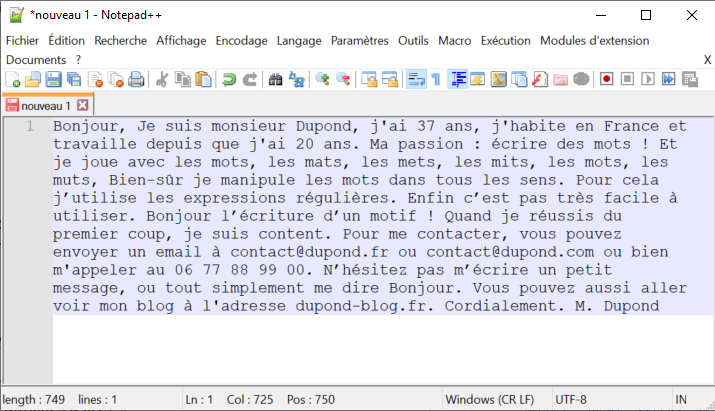
Task: Click the Undo arrow icon
Action: click(229, 79)
